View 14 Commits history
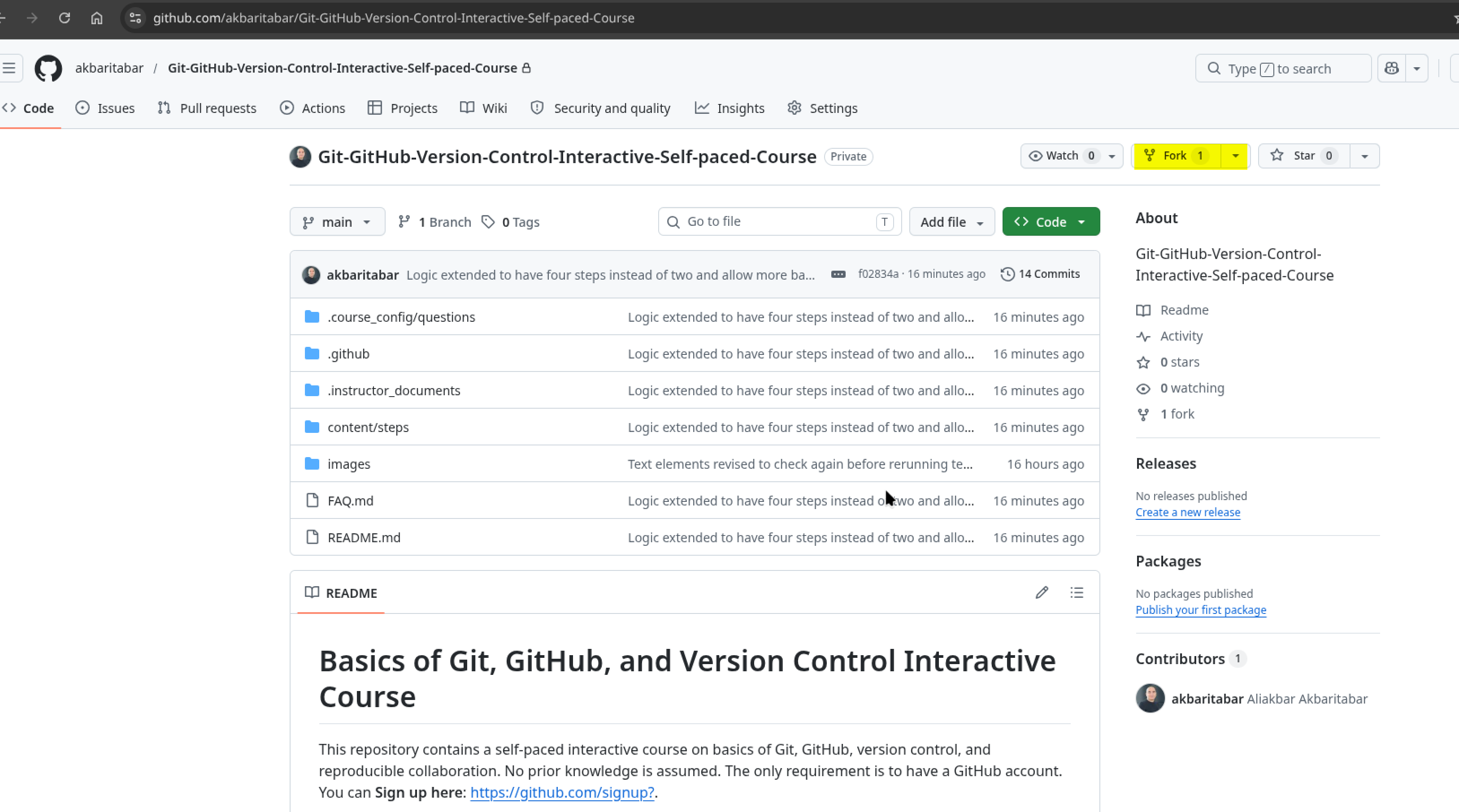 point(1040,274)
